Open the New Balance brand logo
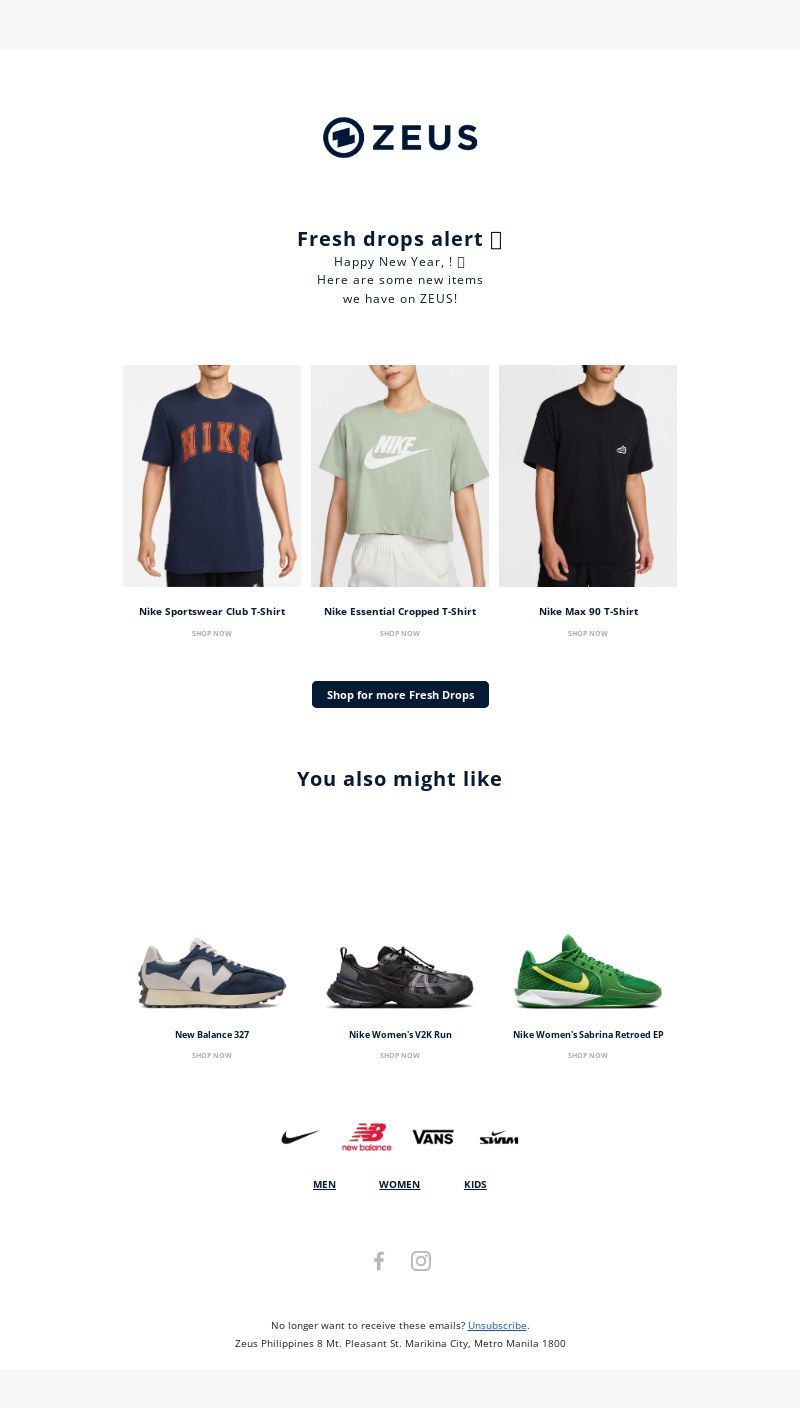The height and width of the screenshot is (1408, 800). pyautogui.click(x=366, y=1137)
